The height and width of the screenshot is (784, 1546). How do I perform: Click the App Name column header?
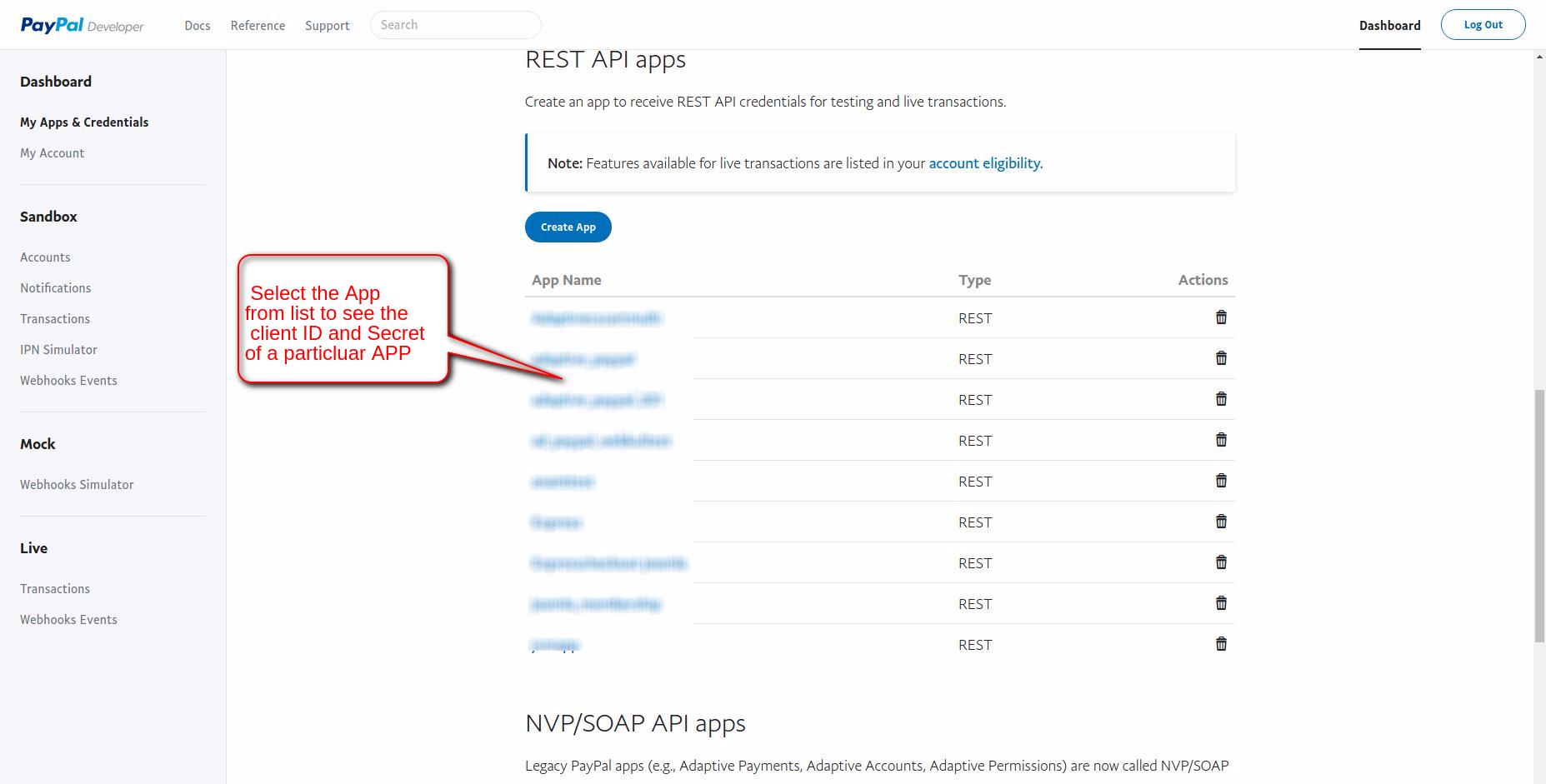tap(567, 280)
